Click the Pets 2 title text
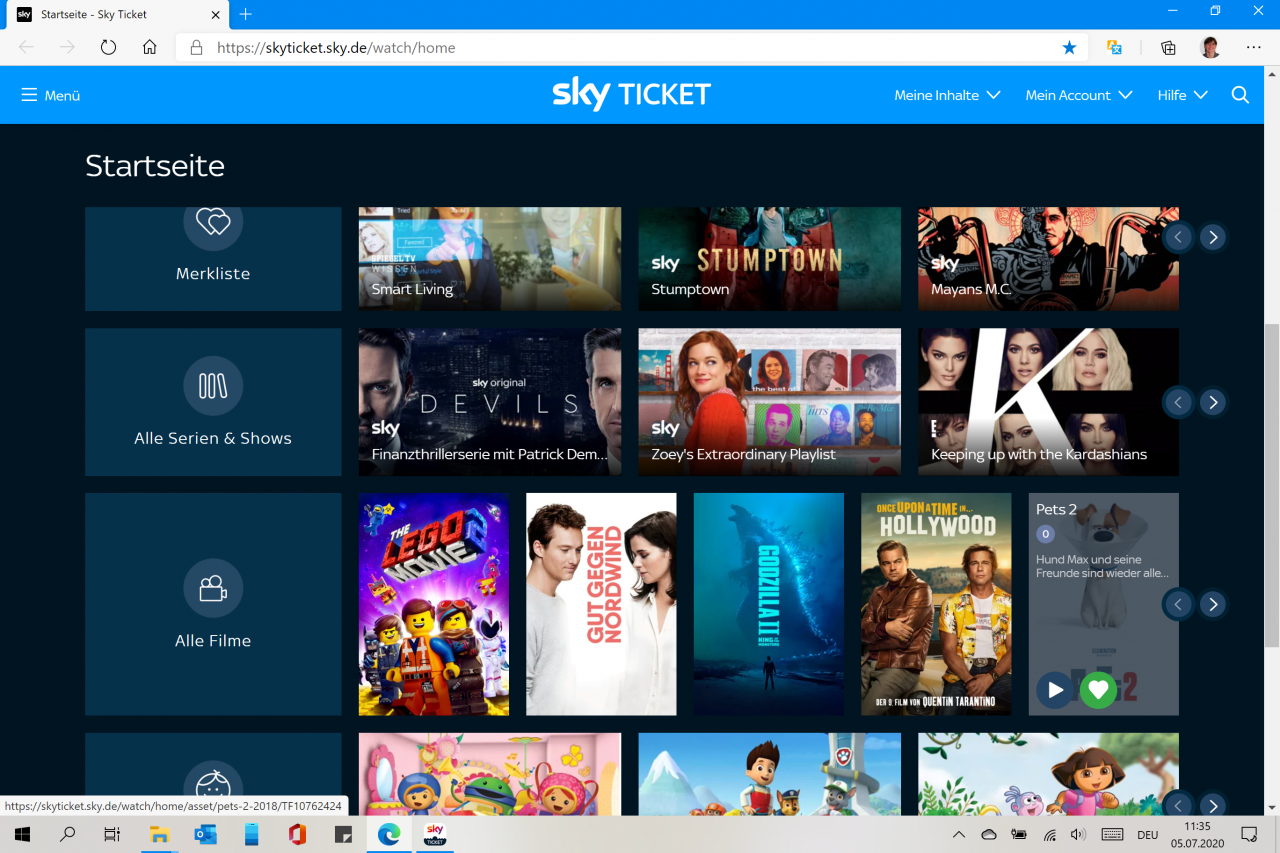 click(x=1056, y=509)
